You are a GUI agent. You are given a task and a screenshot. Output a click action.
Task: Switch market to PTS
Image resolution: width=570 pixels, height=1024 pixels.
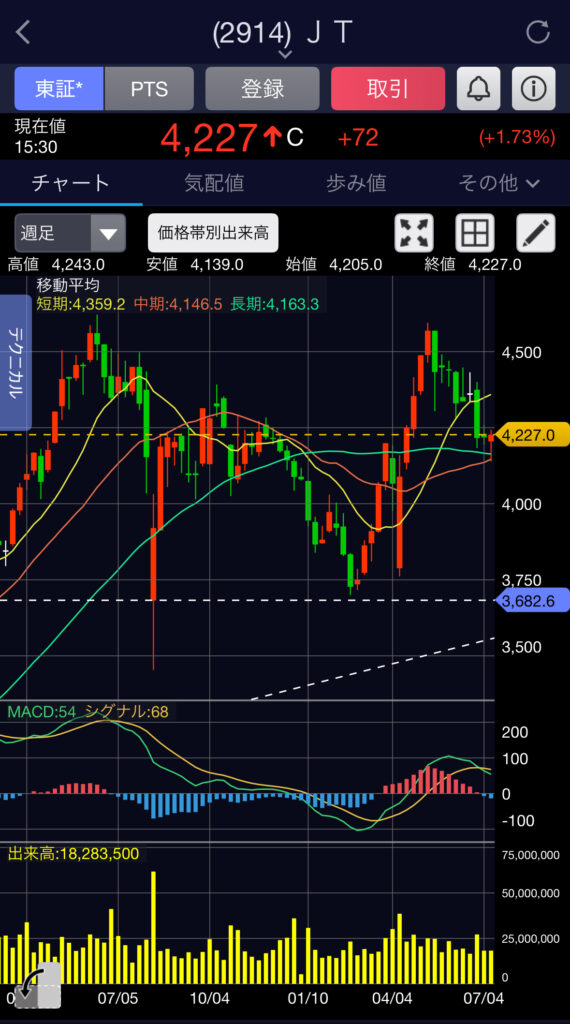pos(149,89)
